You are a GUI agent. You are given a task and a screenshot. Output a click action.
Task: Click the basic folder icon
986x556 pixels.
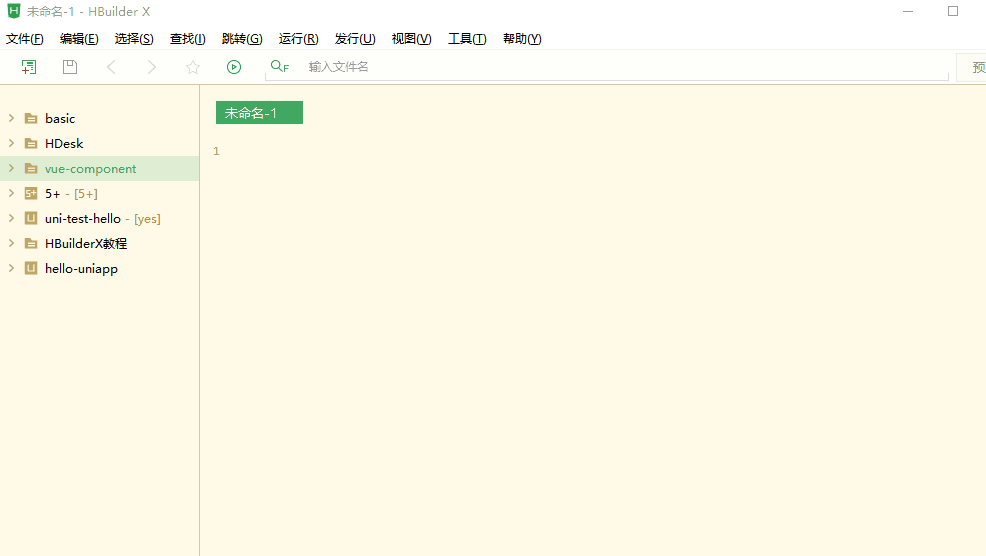[31, 118]
